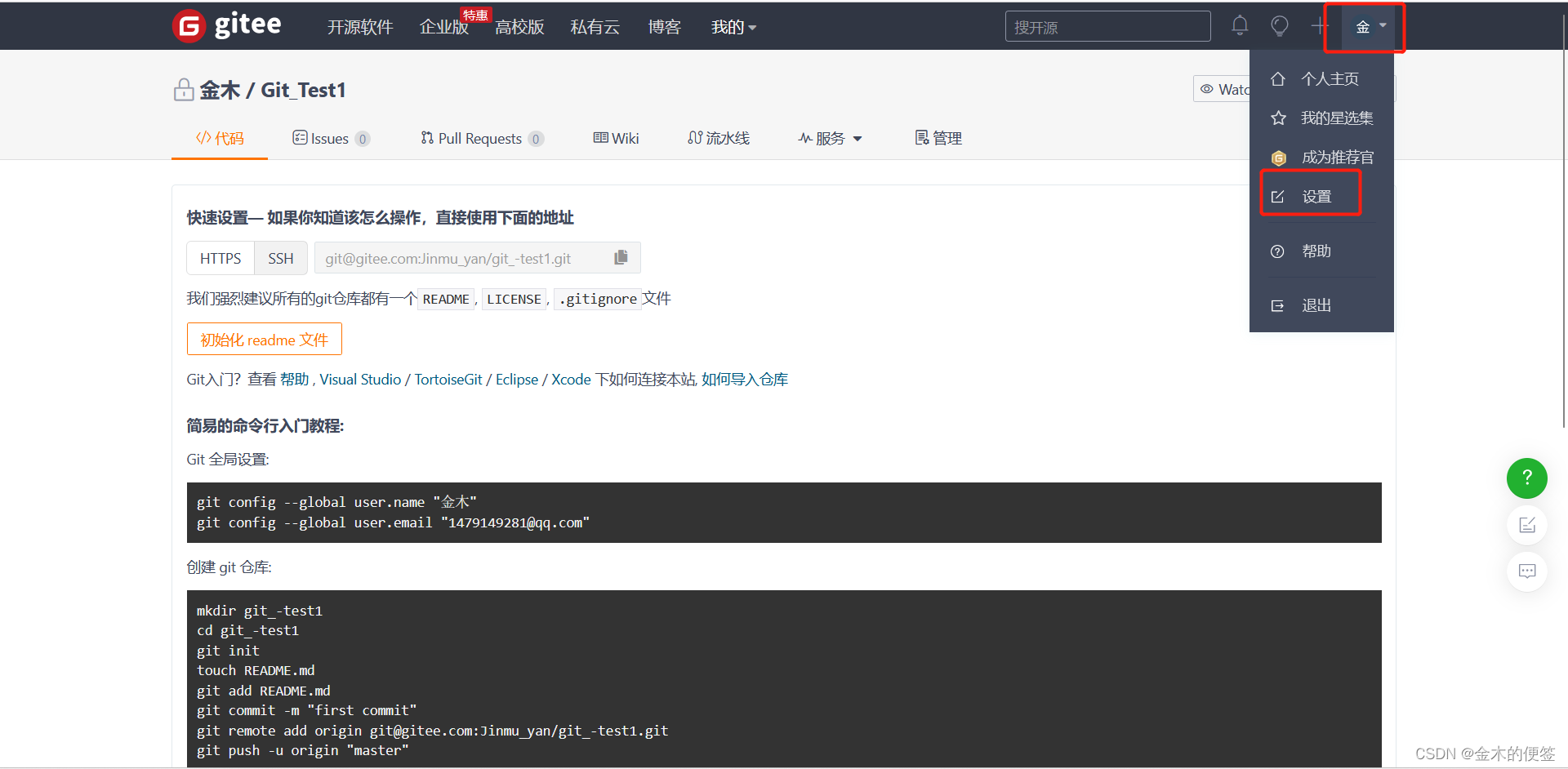Click the LICENSE code label
The image size is (1568, 769).
point(514,300)
